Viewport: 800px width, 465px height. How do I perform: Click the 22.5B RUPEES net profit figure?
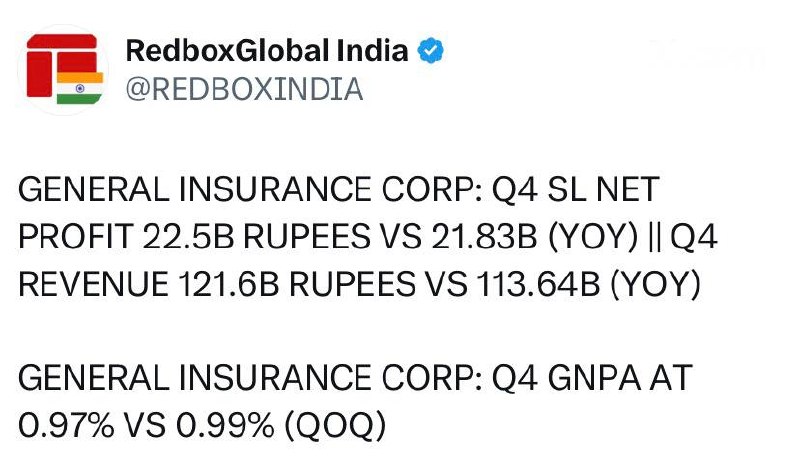click(256, 236)
